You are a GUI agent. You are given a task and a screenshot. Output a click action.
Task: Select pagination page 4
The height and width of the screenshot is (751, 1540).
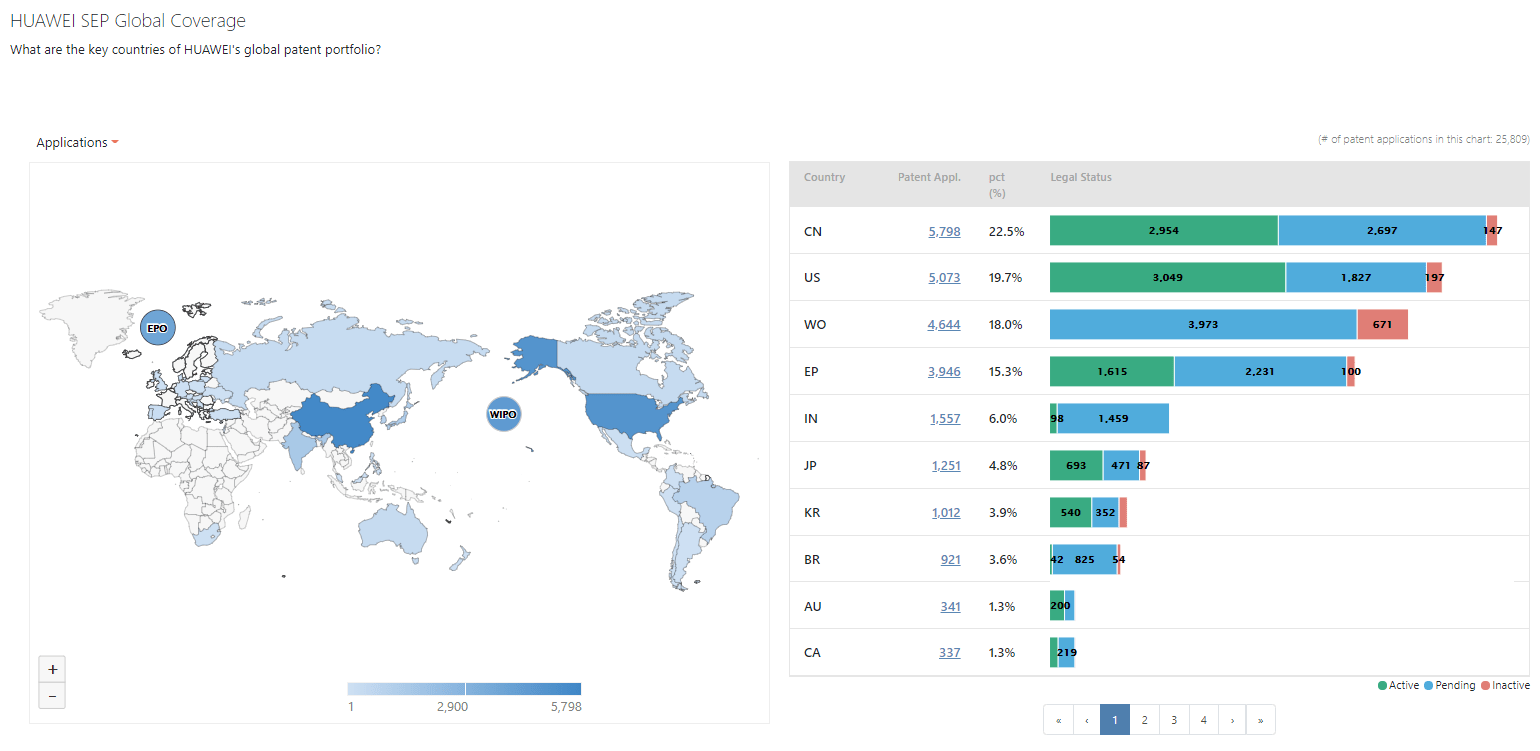click(x=1203, y=720)
